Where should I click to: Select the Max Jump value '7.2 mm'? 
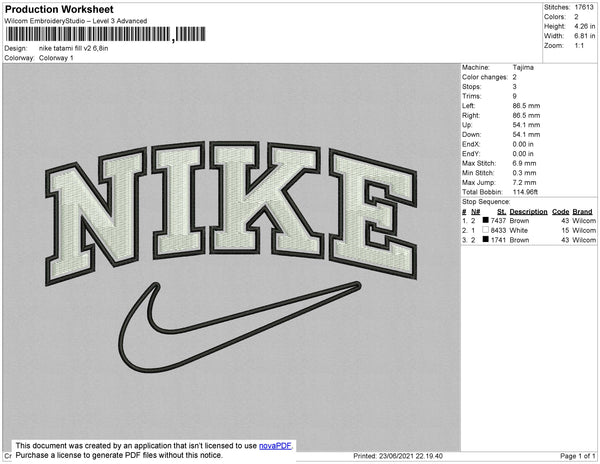pos(524,182)
